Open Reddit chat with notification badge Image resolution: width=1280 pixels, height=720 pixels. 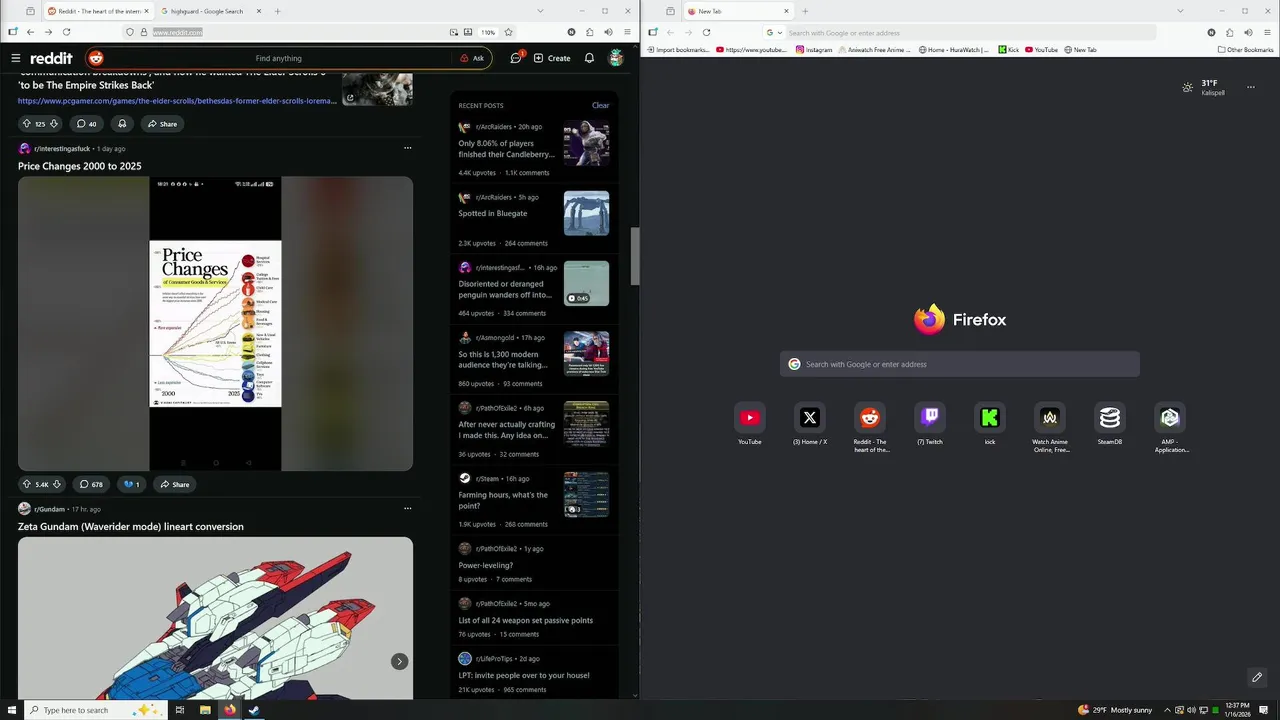pos(516,58)
